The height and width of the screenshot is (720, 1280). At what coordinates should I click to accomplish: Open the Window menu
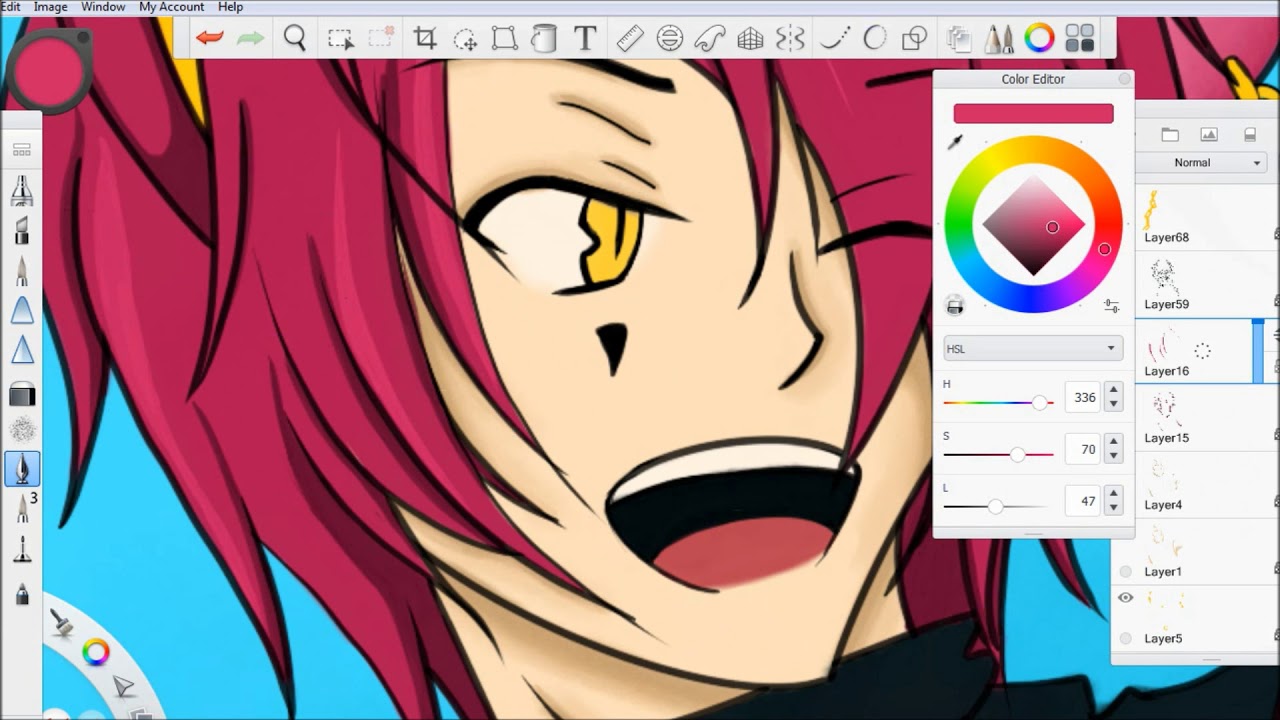103,7
